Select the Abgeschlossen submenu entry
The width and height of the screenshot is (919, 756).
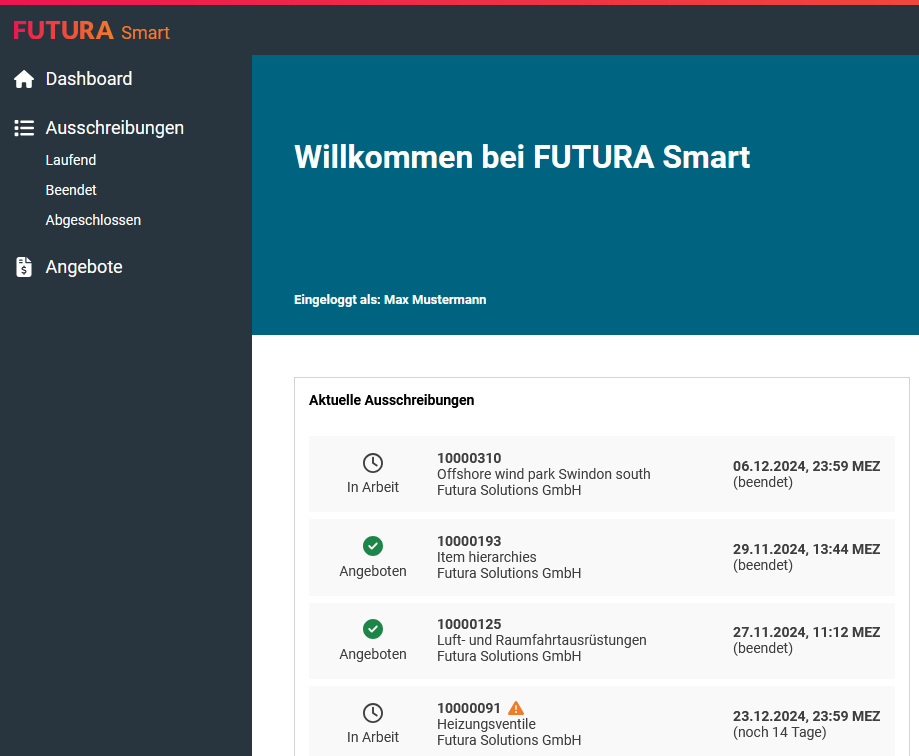(93, 220)
